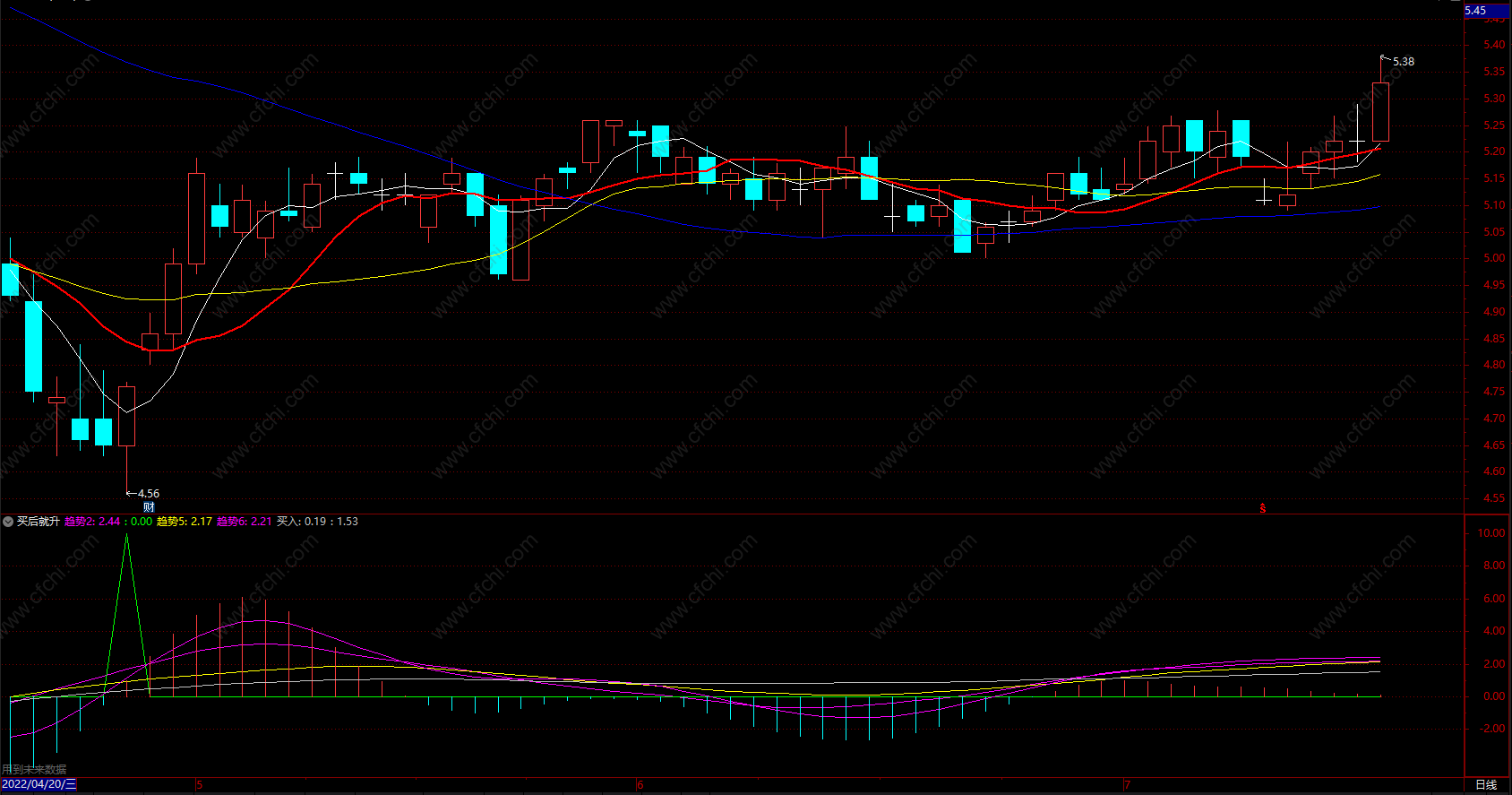Click the 10.00 indicator axis label
The width and height of the screenshot is (1512, 795).
tap(1491, 533)
